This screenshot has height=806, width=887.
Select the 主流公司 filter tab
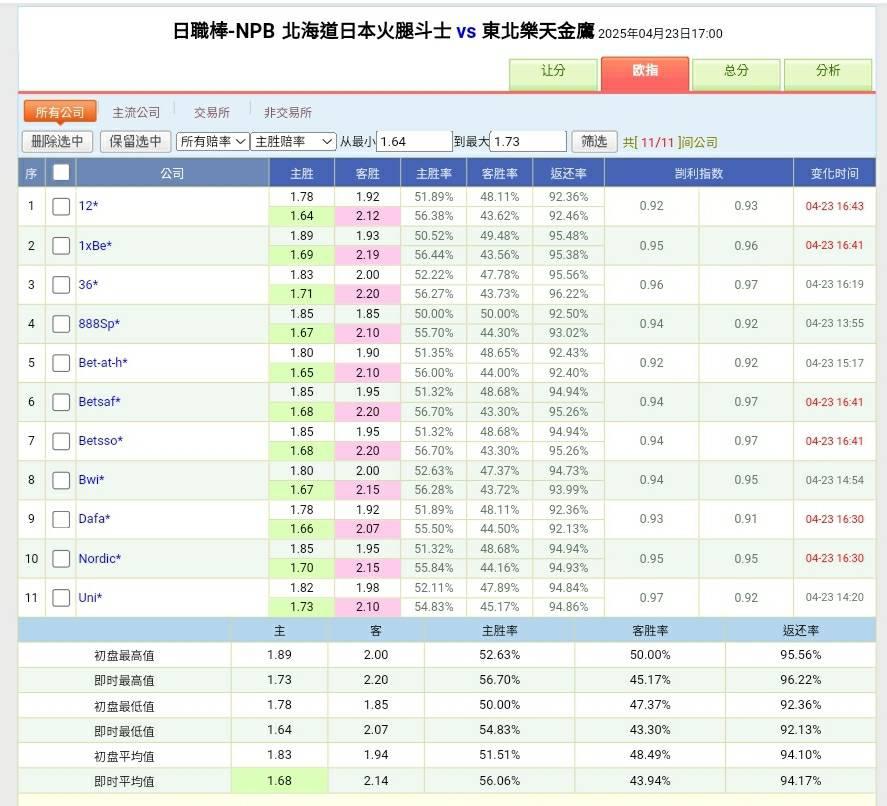[x=136, y=113]
